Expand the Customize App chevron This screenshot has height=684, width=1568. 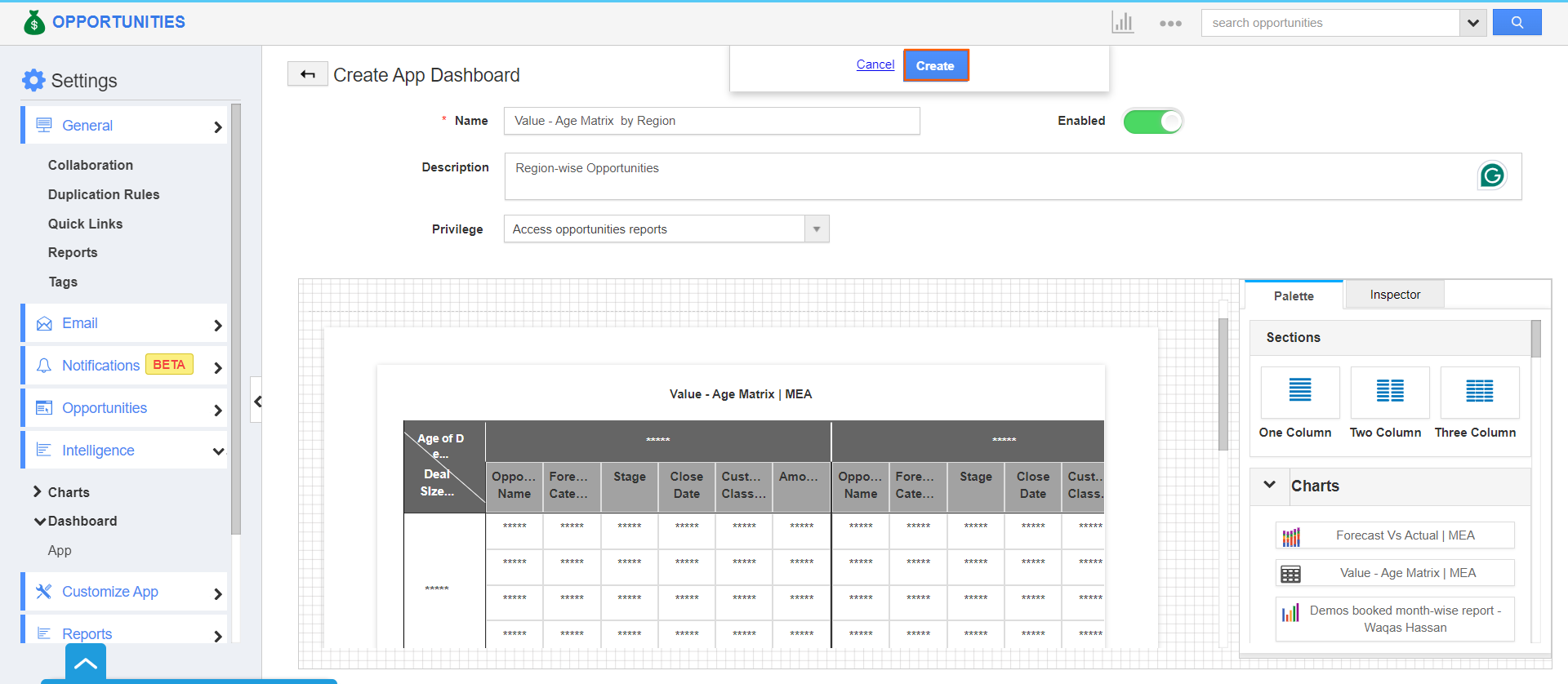tap(217, 594)
